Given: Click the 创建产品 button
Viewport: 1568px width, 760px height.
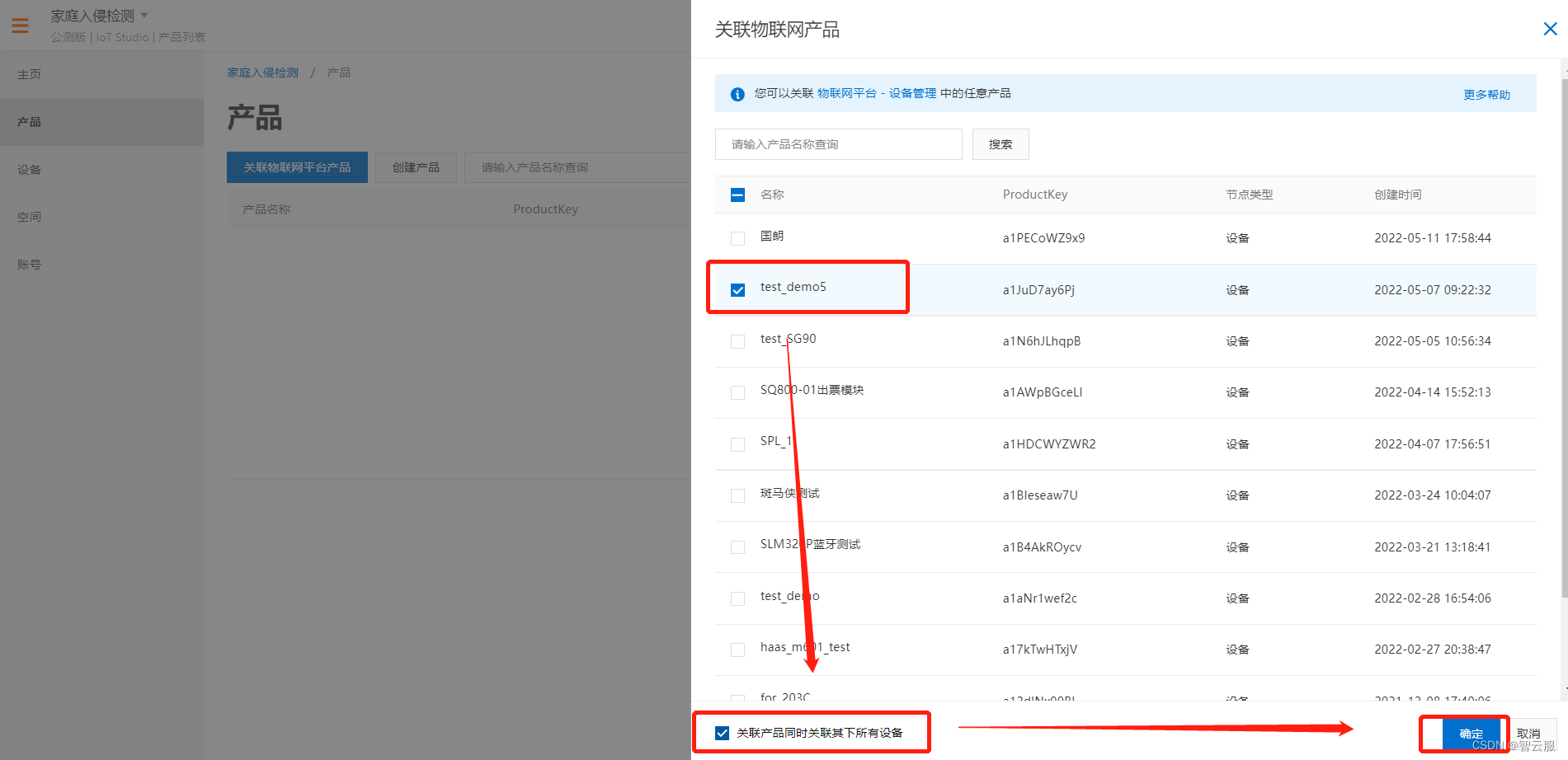Looking at the screenshot, I should point(416,167).
